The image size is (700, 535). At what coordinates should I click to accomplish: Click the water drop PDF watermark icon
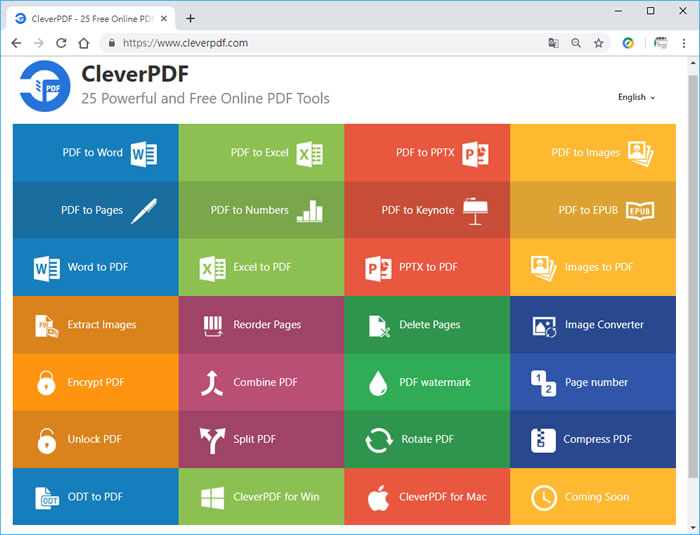pos(378,382)
